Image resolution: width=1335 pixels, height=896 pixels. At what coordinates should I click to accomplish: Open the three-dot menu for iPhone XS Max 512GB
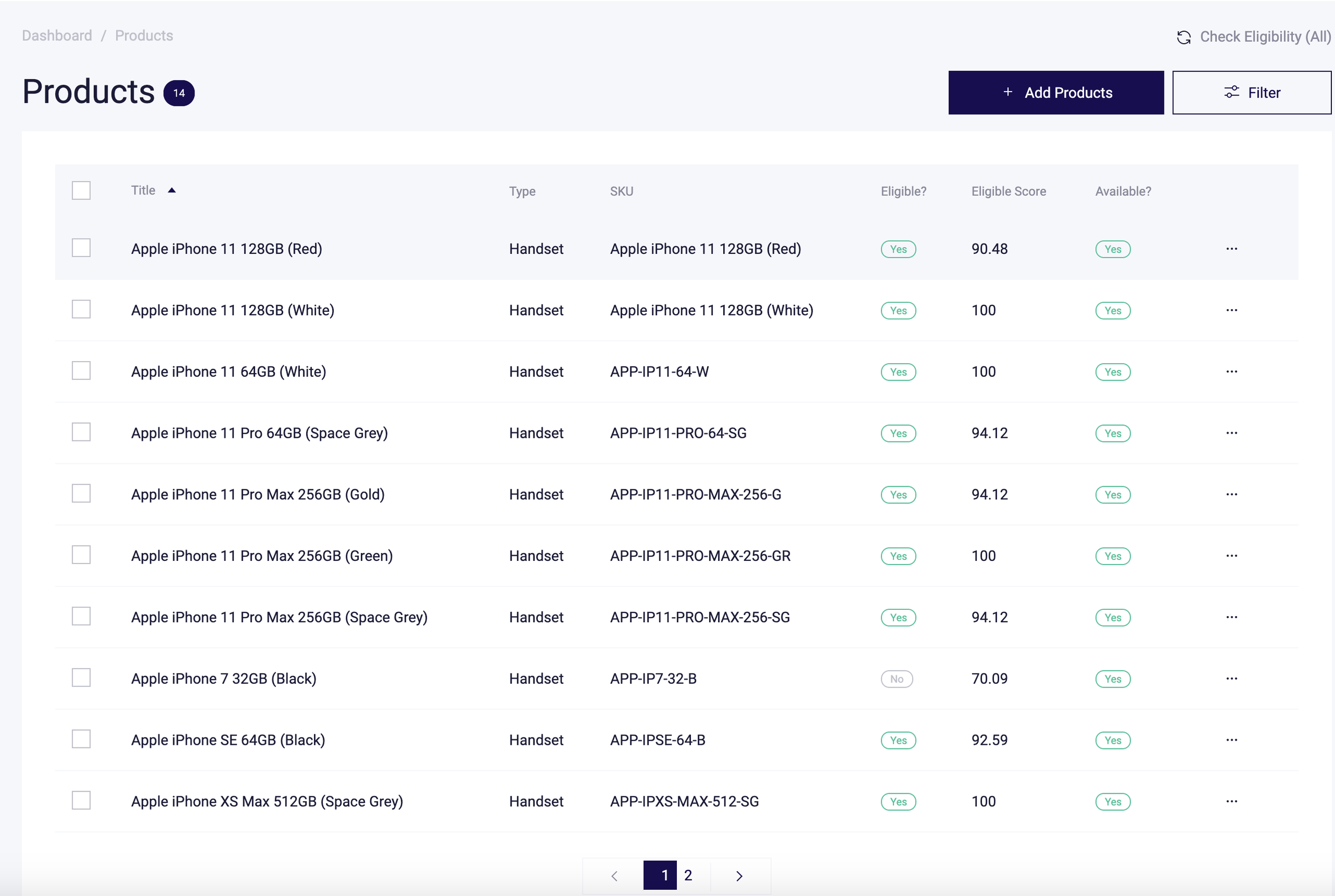(1232, 802)
